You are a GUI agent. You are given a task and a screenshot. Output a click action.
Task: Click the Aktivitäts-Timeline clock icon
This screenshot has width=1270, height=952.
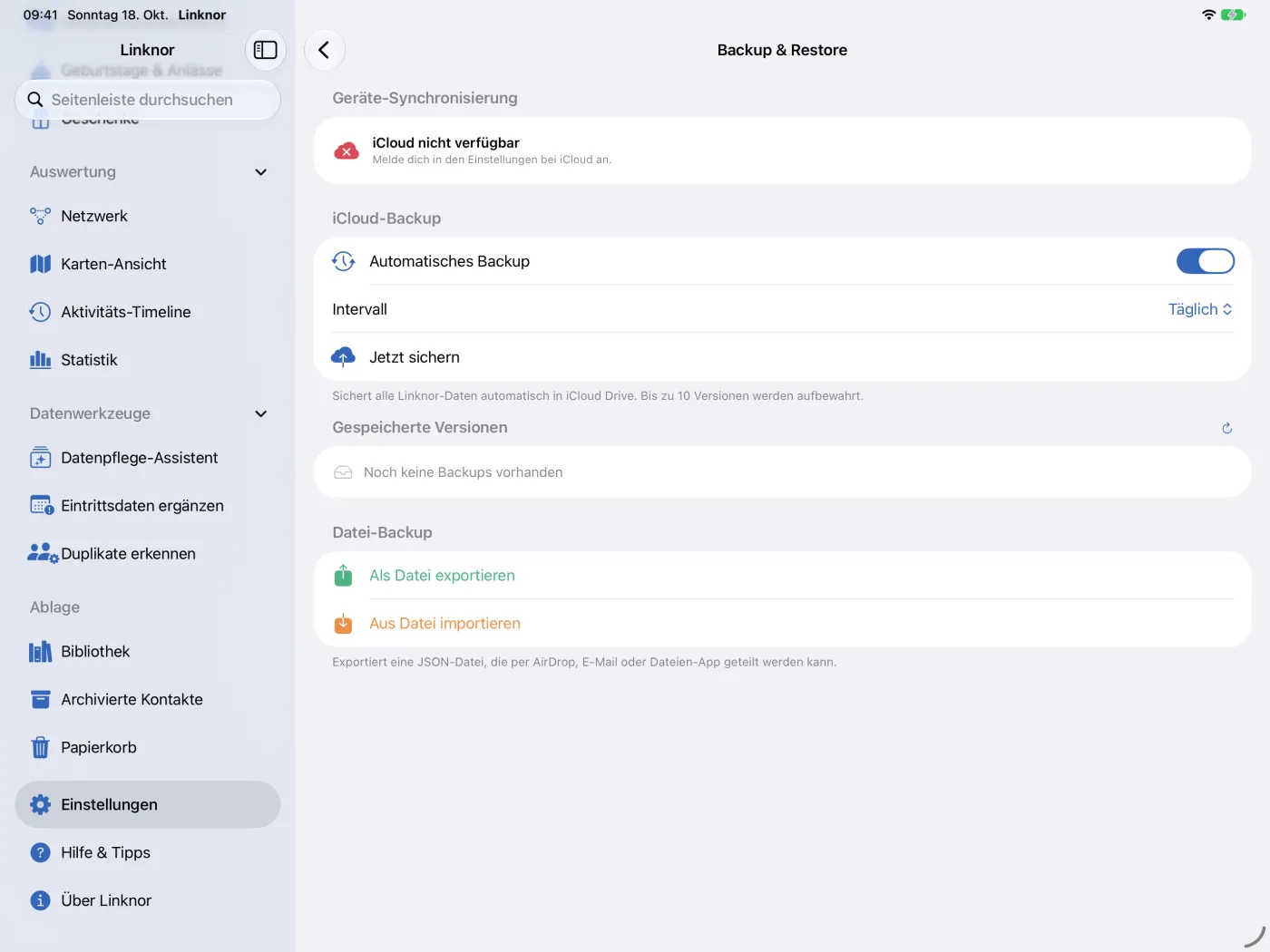click(x=40, y=312)
